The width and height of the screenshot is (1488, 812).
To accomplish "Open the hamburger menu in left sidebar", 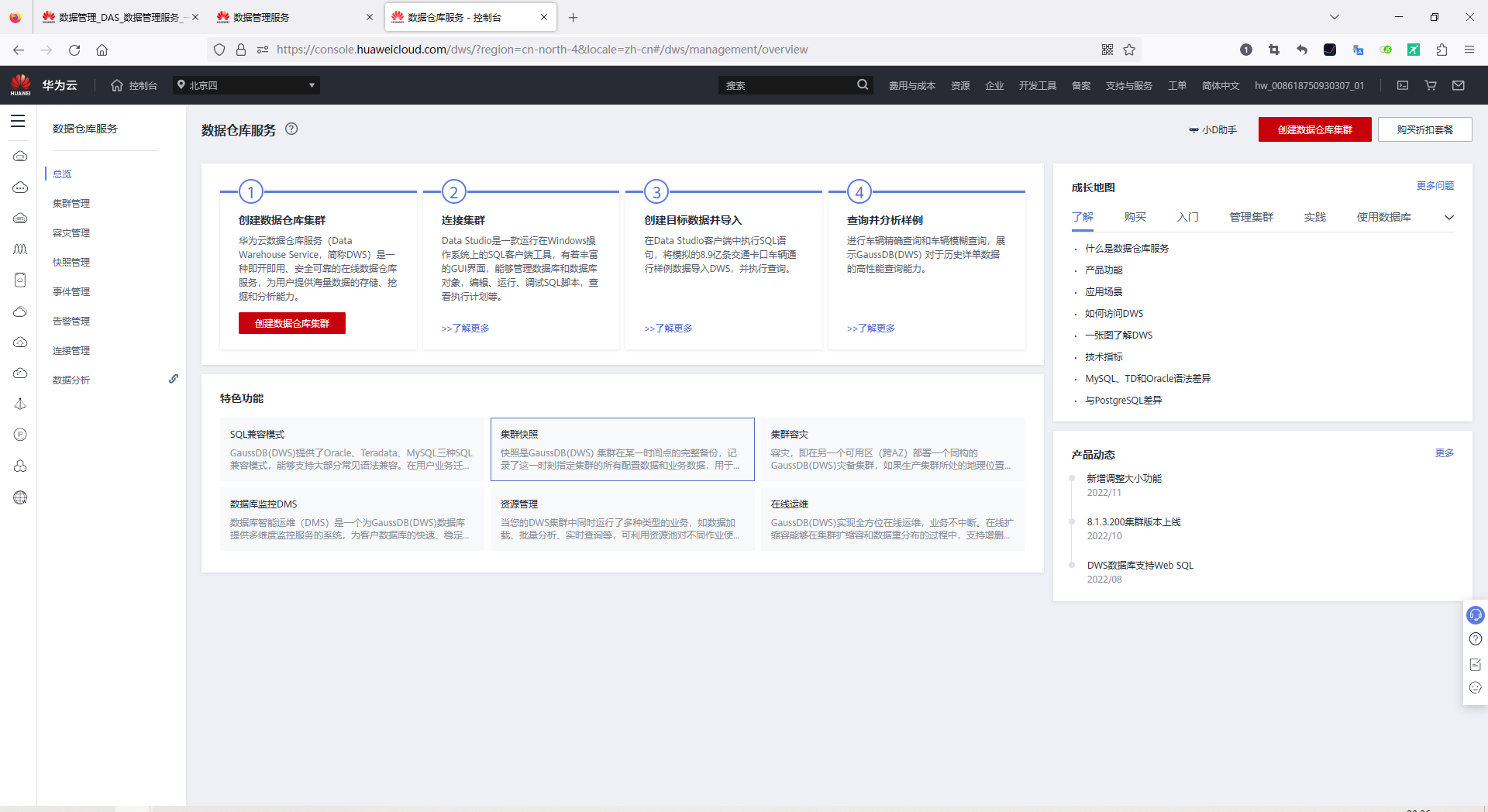I will pos(18,121).
